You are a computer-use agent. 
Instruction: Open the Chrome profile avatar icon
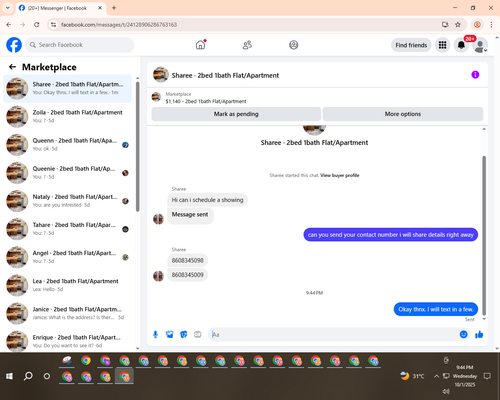click(477, 24)
